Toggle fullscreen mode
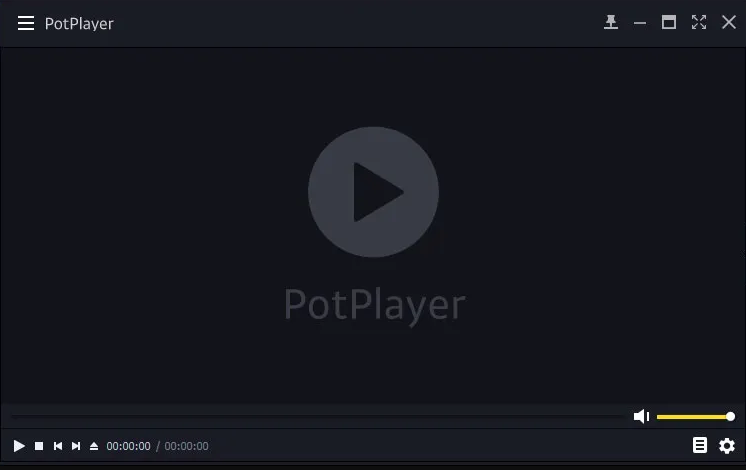The image size is (746, 470). coord(699,22)
